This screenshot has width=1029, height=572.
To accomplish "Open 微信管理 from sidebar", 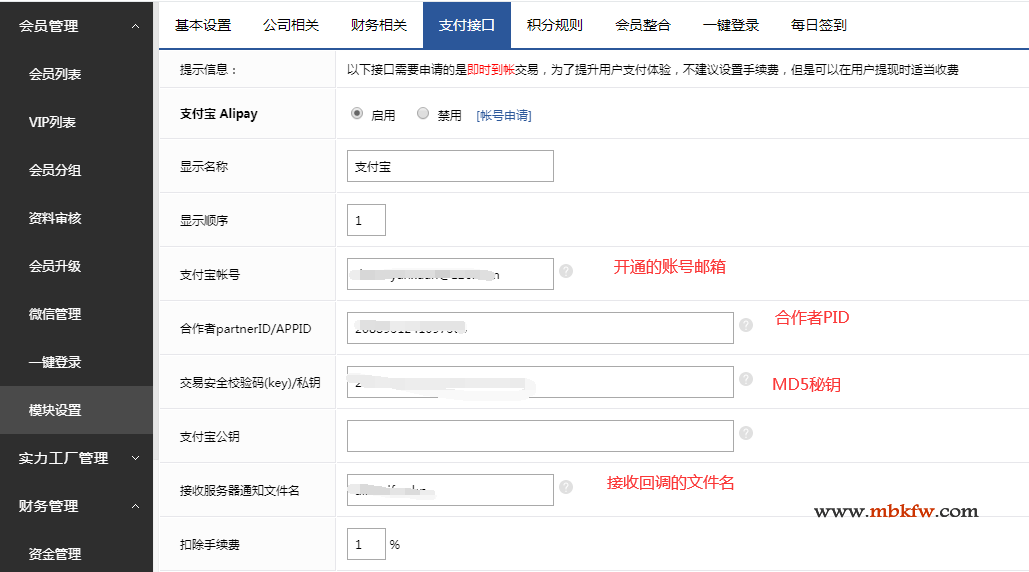I will click(x=55, y=314).
